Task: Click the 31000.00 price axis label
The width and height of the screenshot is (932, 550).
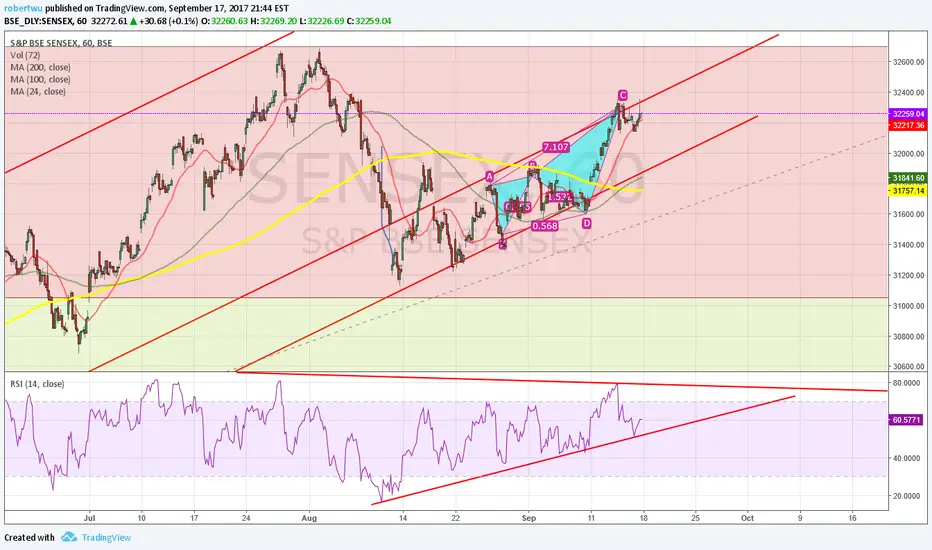Action: coord(908,306)
